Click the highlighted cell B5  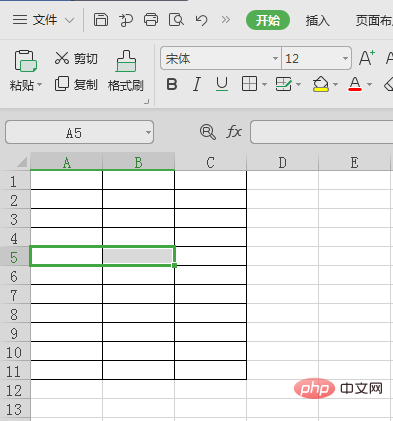pyautogui.click(x=138, y=256)
